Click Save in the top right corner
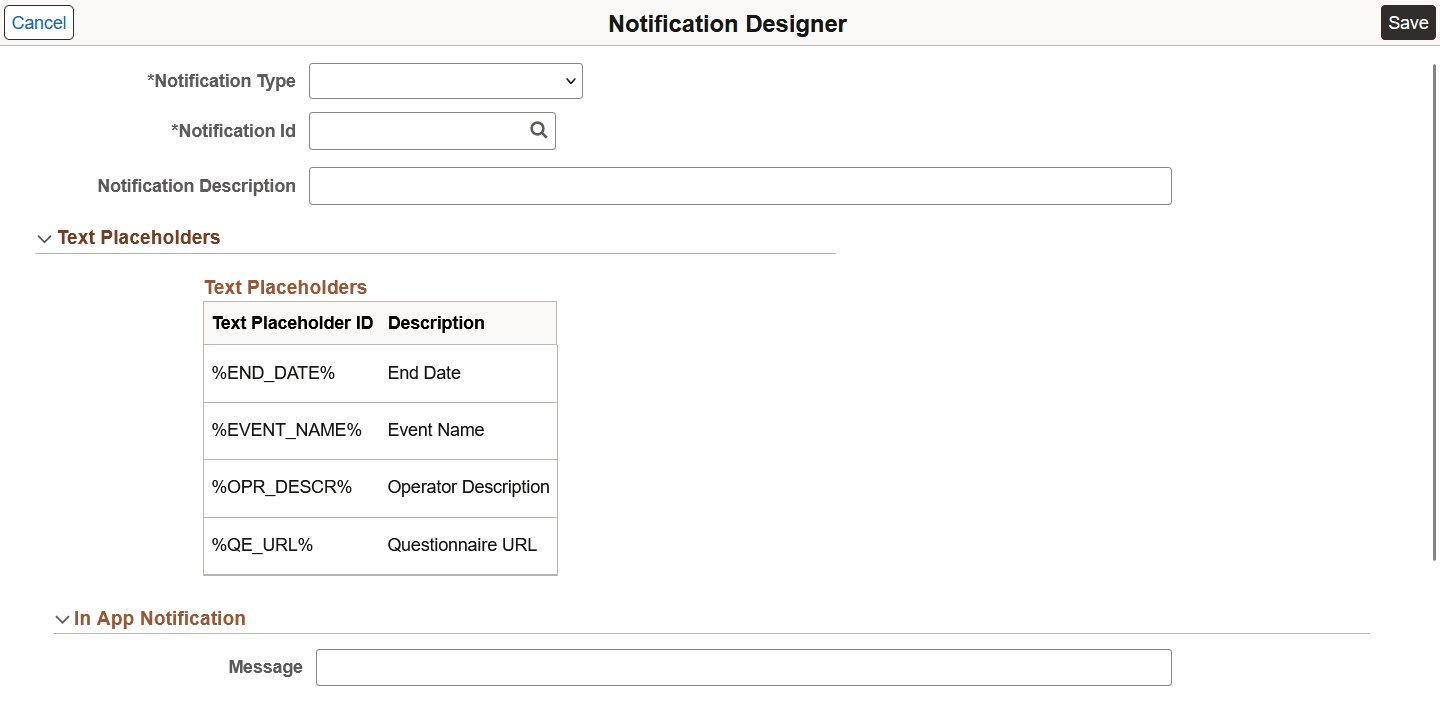Screen dimensions: 1440x704 coord(1408,22)
